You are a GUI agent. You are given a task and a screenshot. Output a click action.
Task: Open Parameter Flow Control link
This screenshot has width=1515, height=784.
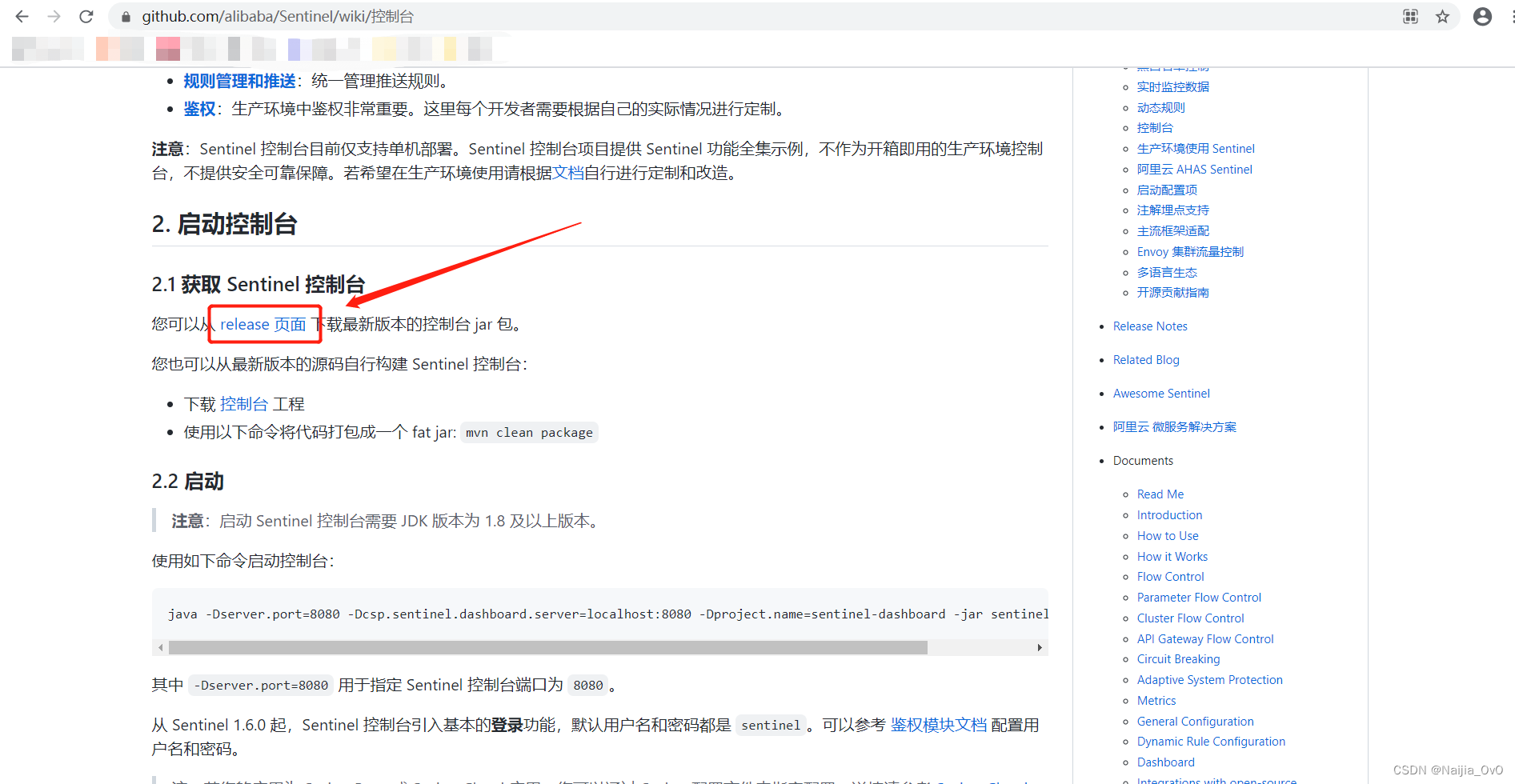1199,597
